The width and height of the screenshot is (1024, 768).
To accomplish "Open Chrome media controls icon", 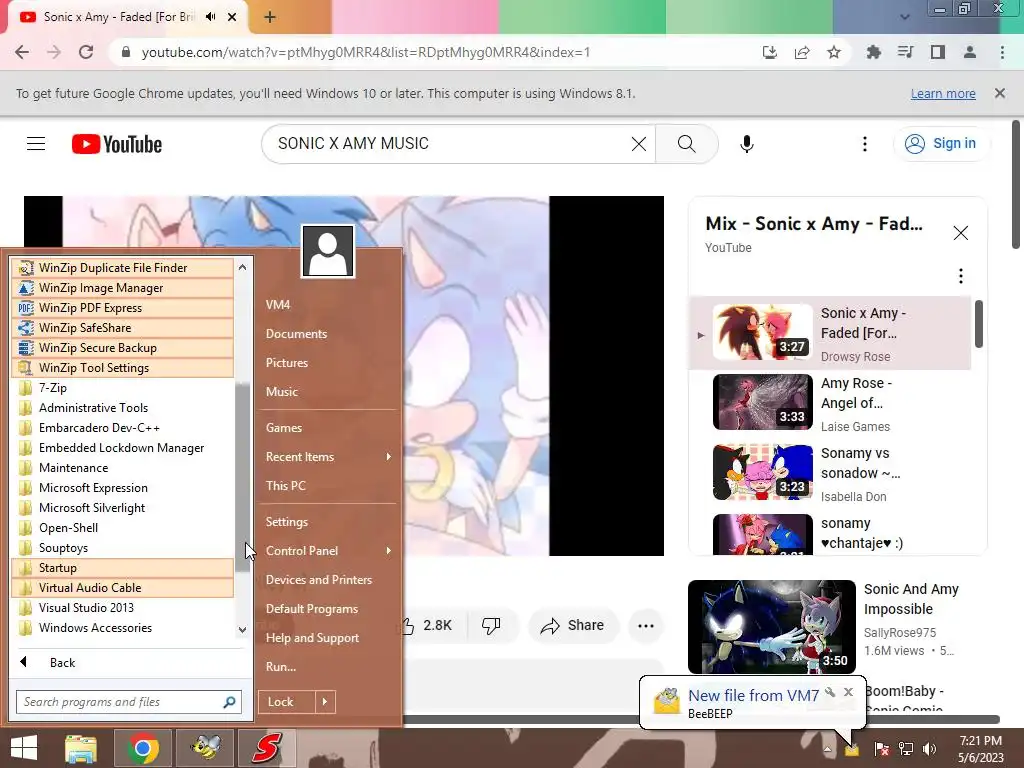I will coord(905,52).
